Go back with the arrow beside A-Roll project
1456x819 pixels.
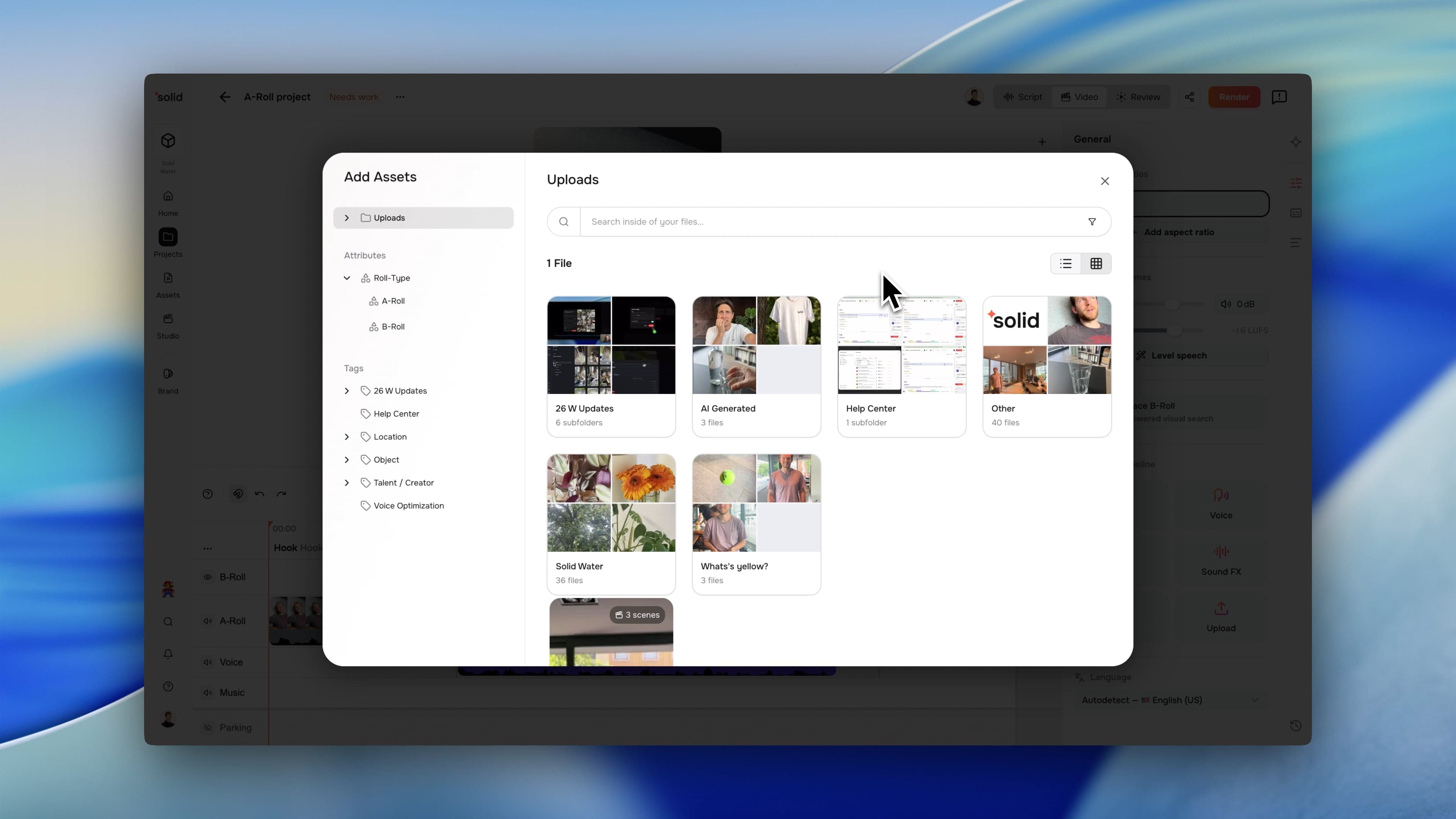click(x=225, y=97)
